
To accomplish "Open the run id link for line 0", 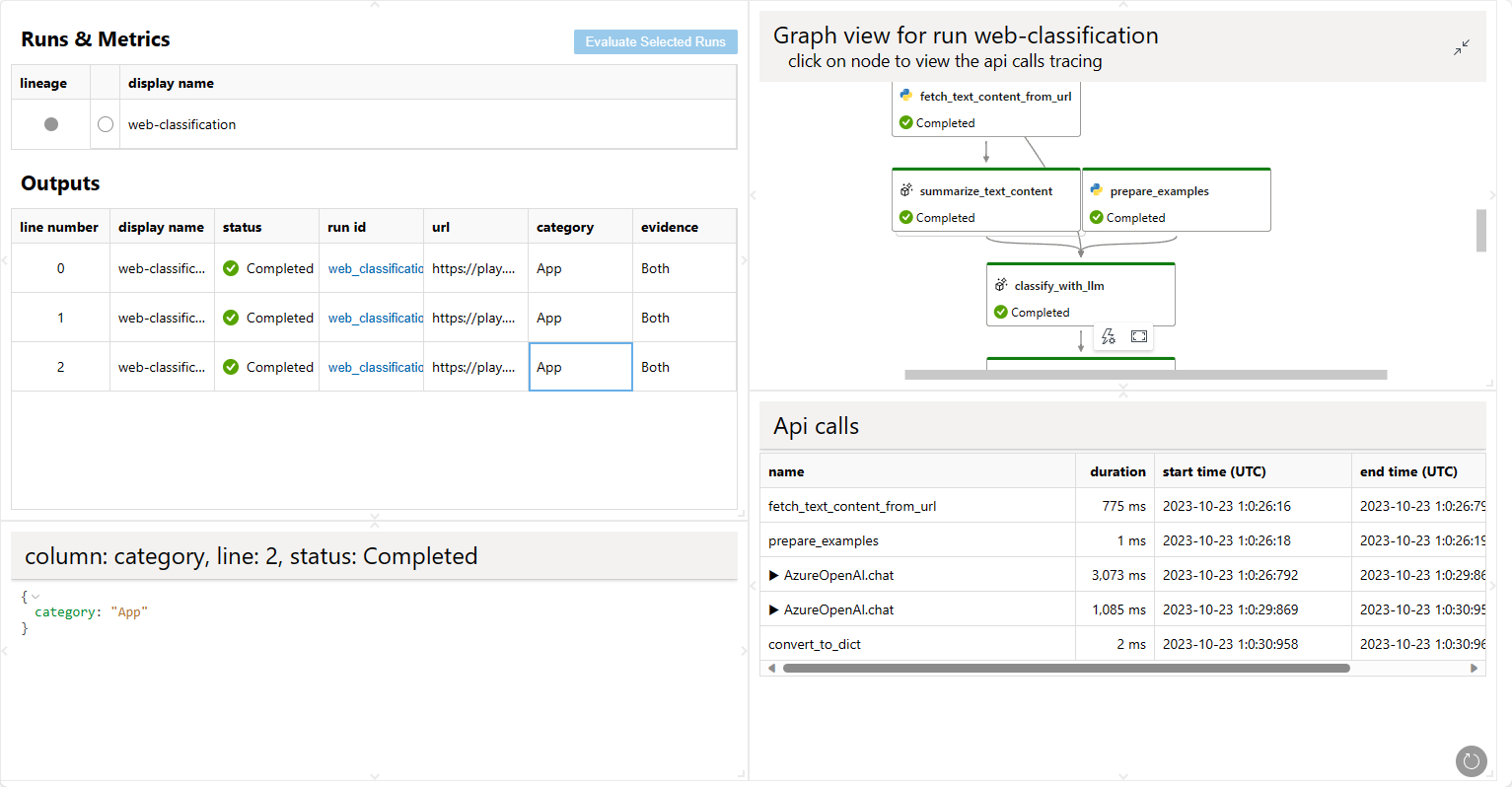I will [x=375, y=268].
